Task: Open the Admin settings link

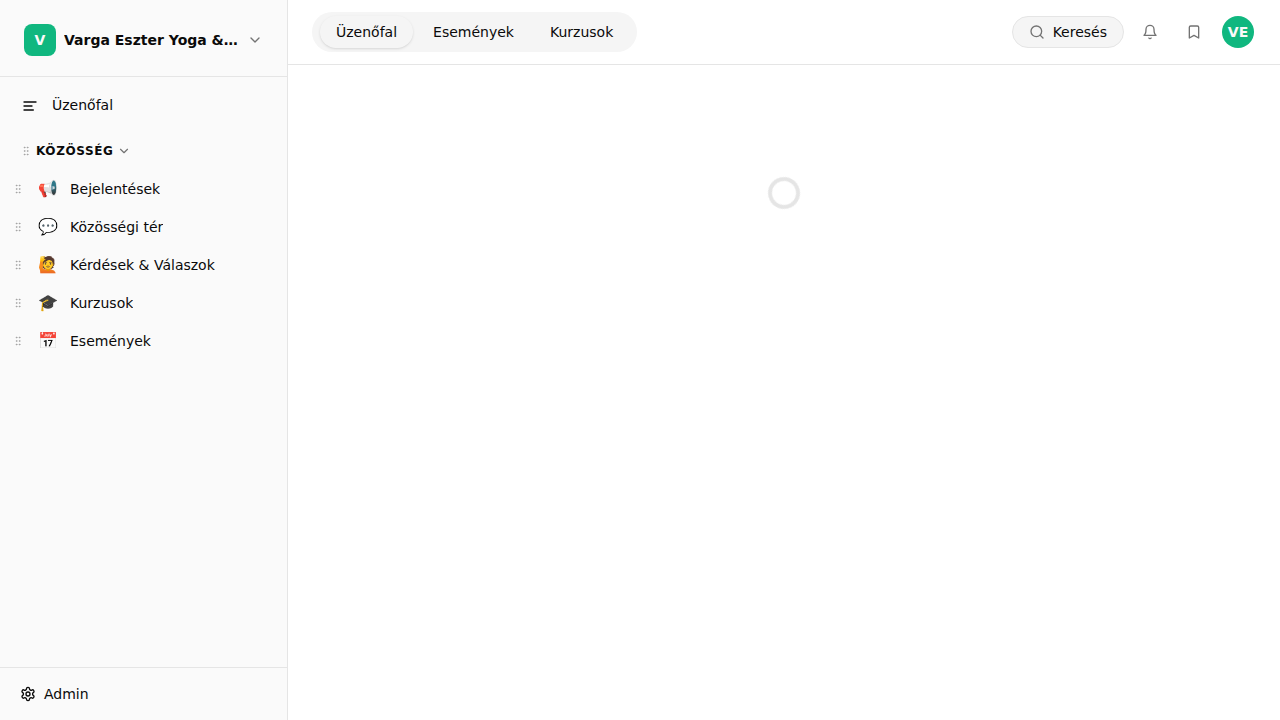Action: pos(66,694)
